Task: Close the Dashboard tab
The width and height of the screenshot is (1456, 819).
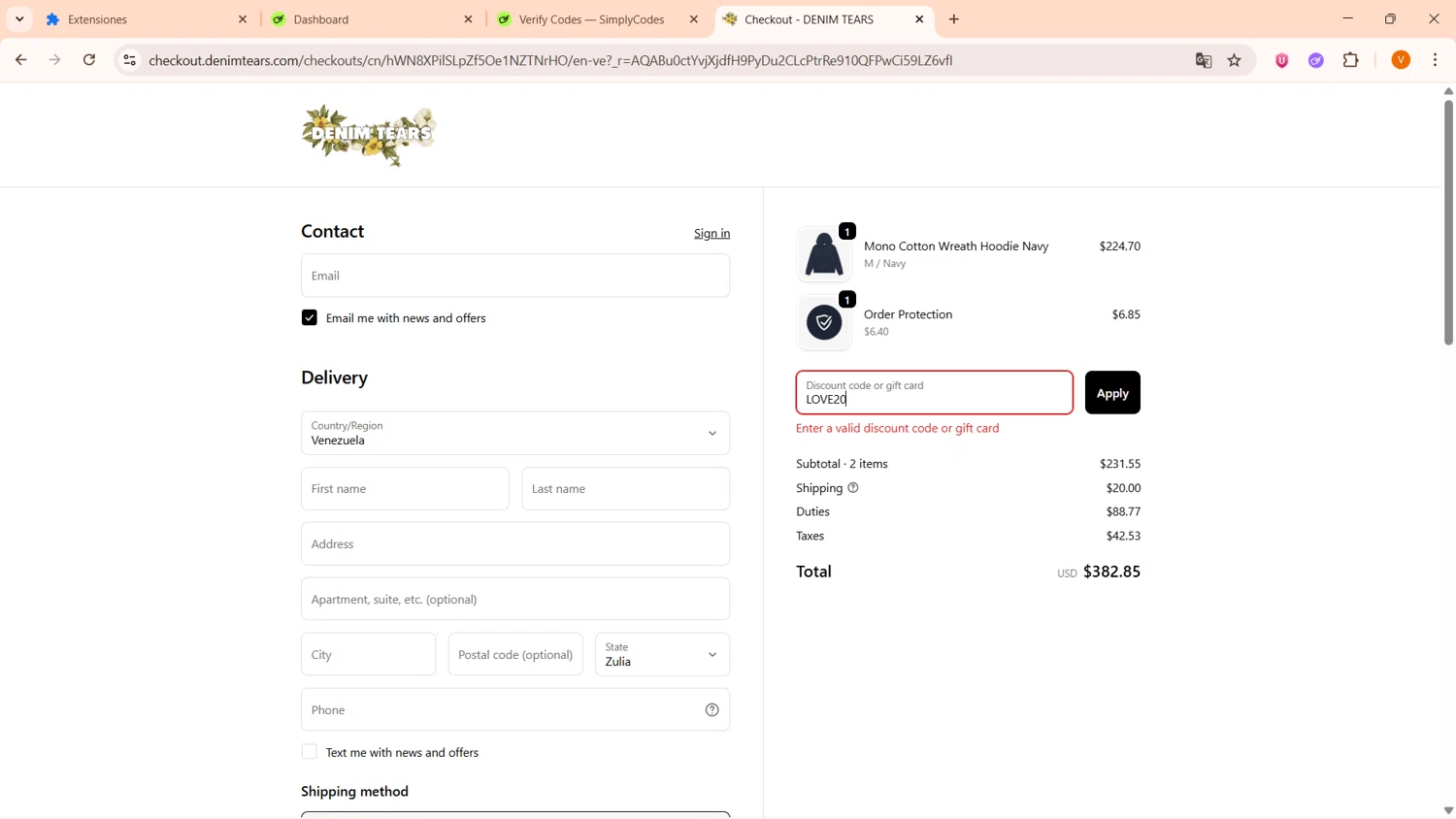Action: tap(468, 19)
